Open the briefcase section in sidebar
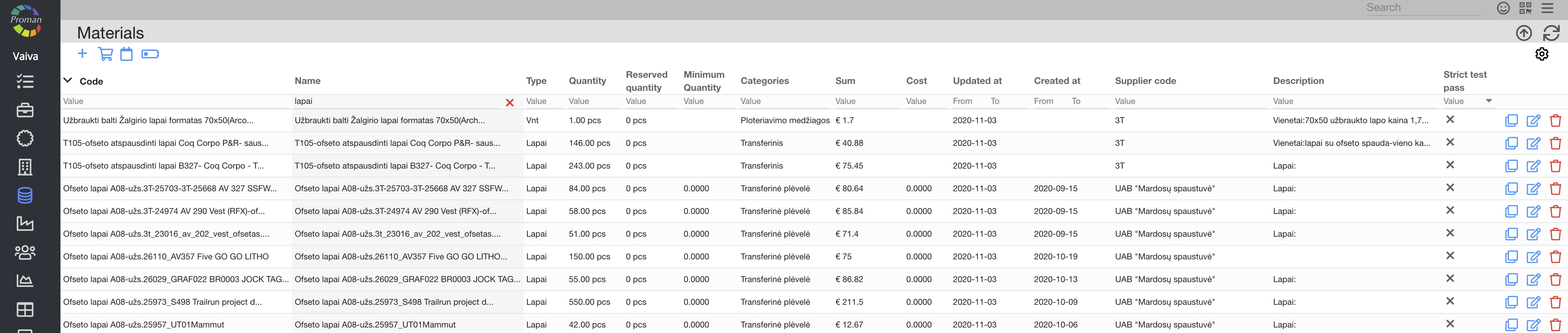The width and height of the screenshot is (1568, 333). coord(25,110)
